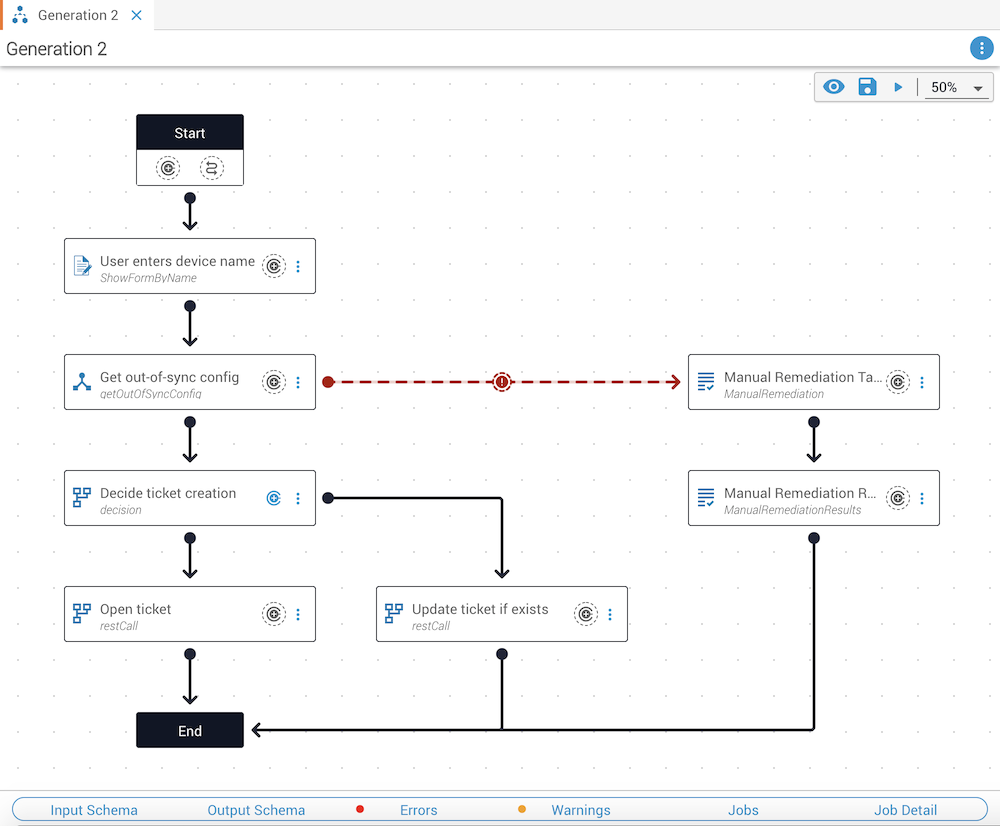
Task: Click the Manual Remediation Ta... list icon
Action: (x=705, y=382)
